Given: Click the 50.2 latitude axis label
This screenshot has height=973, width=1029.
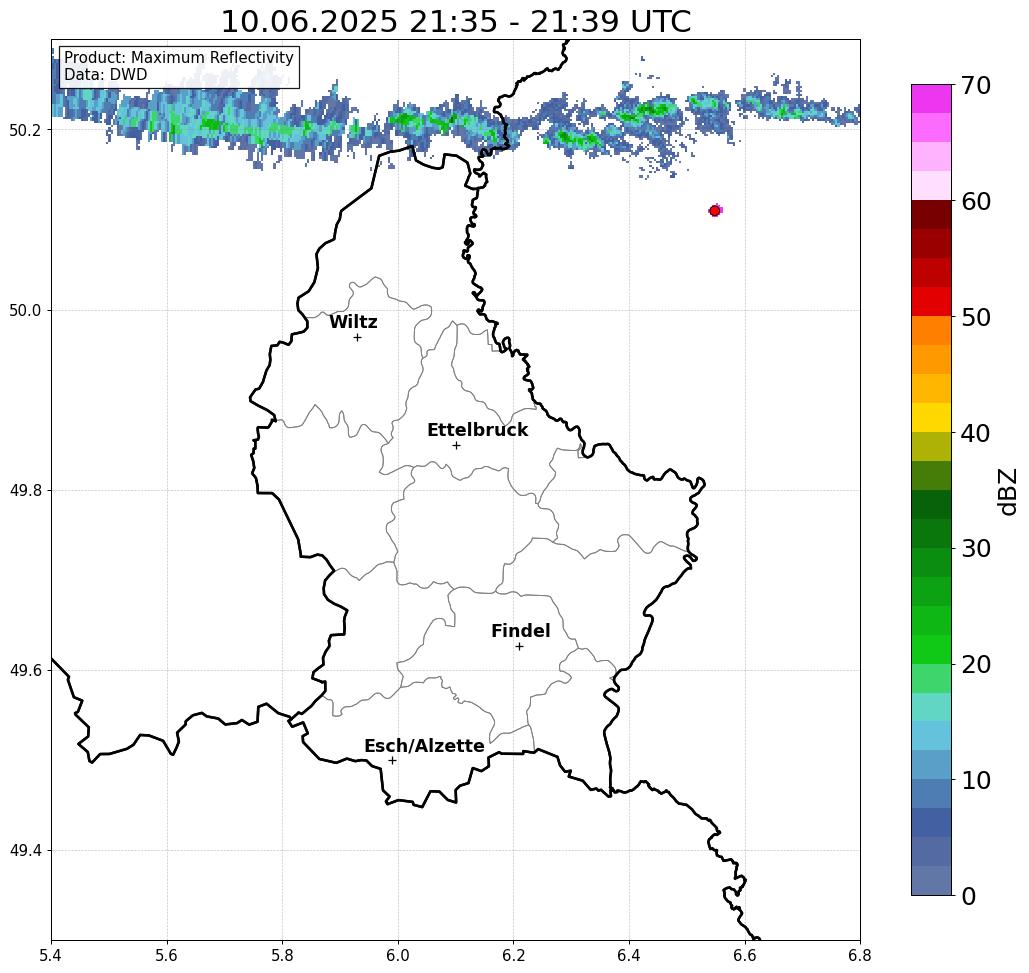Looking at the screenshot, I should point(25,131).
